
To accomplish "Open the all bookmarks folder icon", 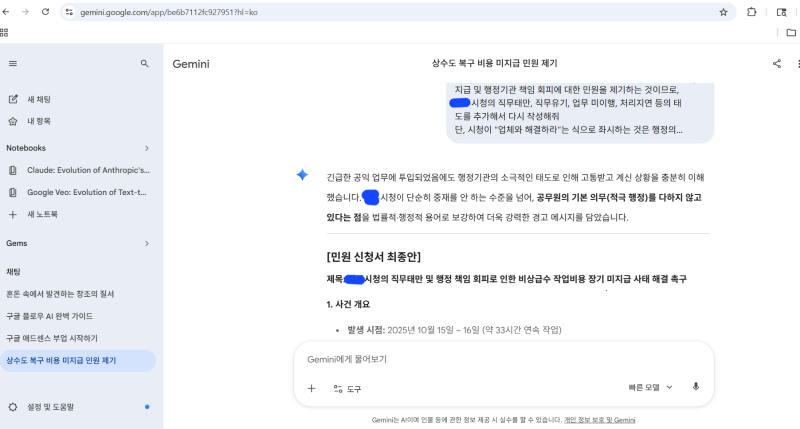I will point(791,33).
